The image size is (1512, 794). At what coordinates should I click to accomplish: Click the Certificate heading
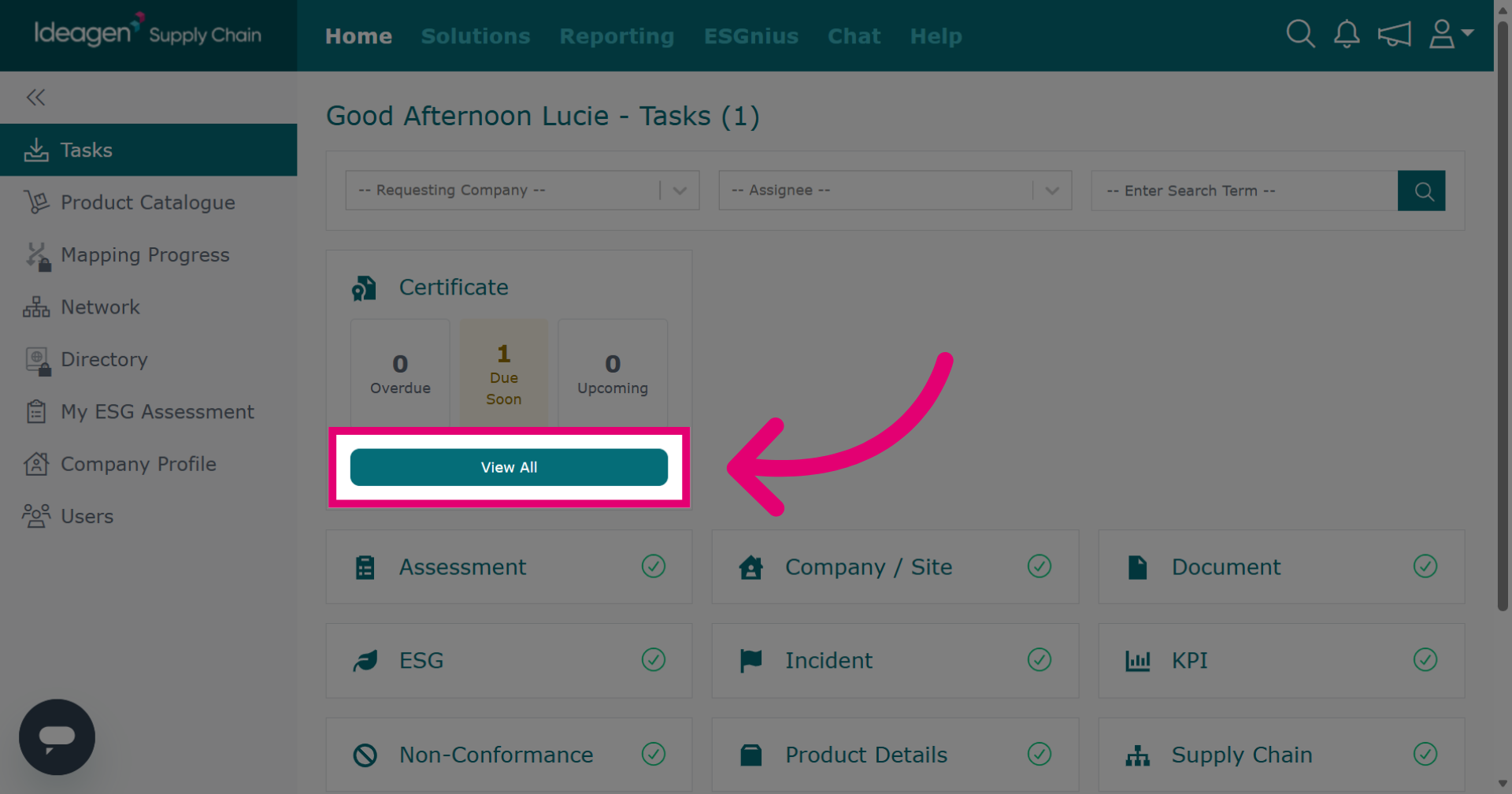[x=454, y=288]
